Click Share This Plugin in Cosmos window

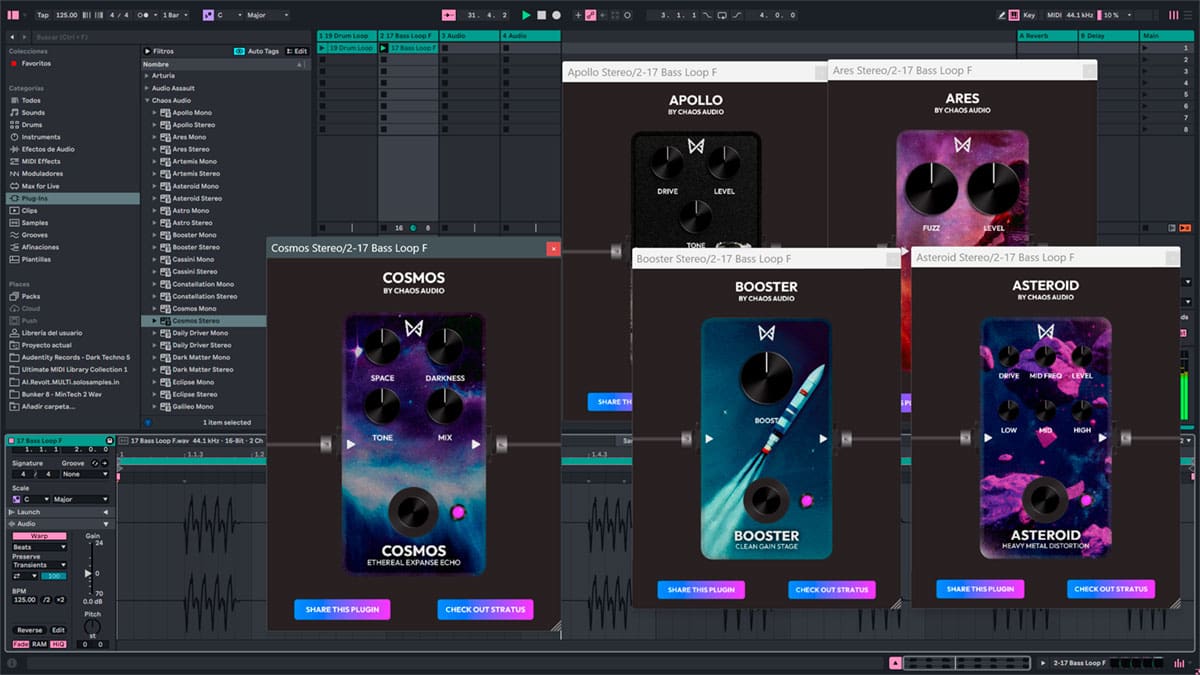point(342,609)
